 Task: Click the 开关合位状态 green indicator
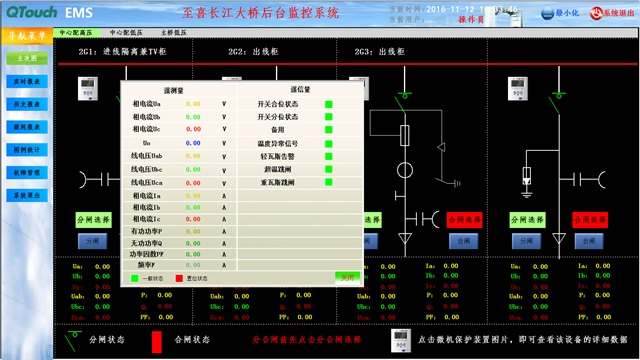329,104
